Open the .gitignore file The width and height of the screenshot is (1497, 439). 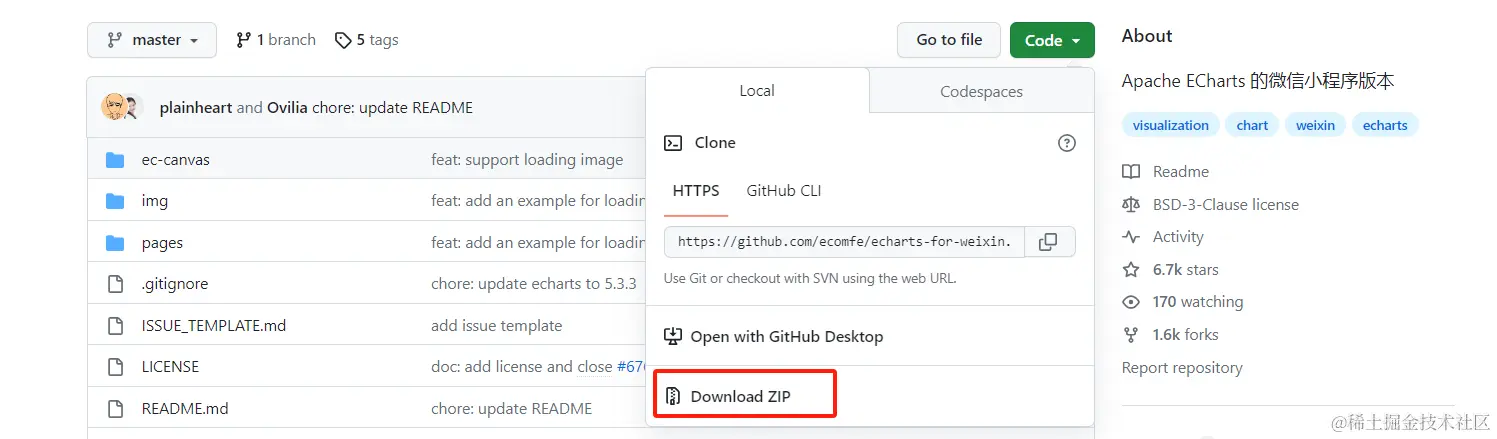(175, 284)
